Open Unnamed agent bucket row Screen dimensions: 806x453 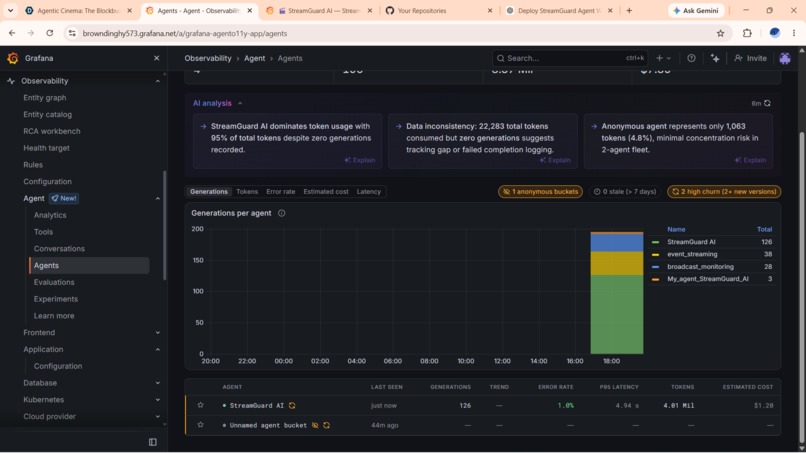(483, 425)
